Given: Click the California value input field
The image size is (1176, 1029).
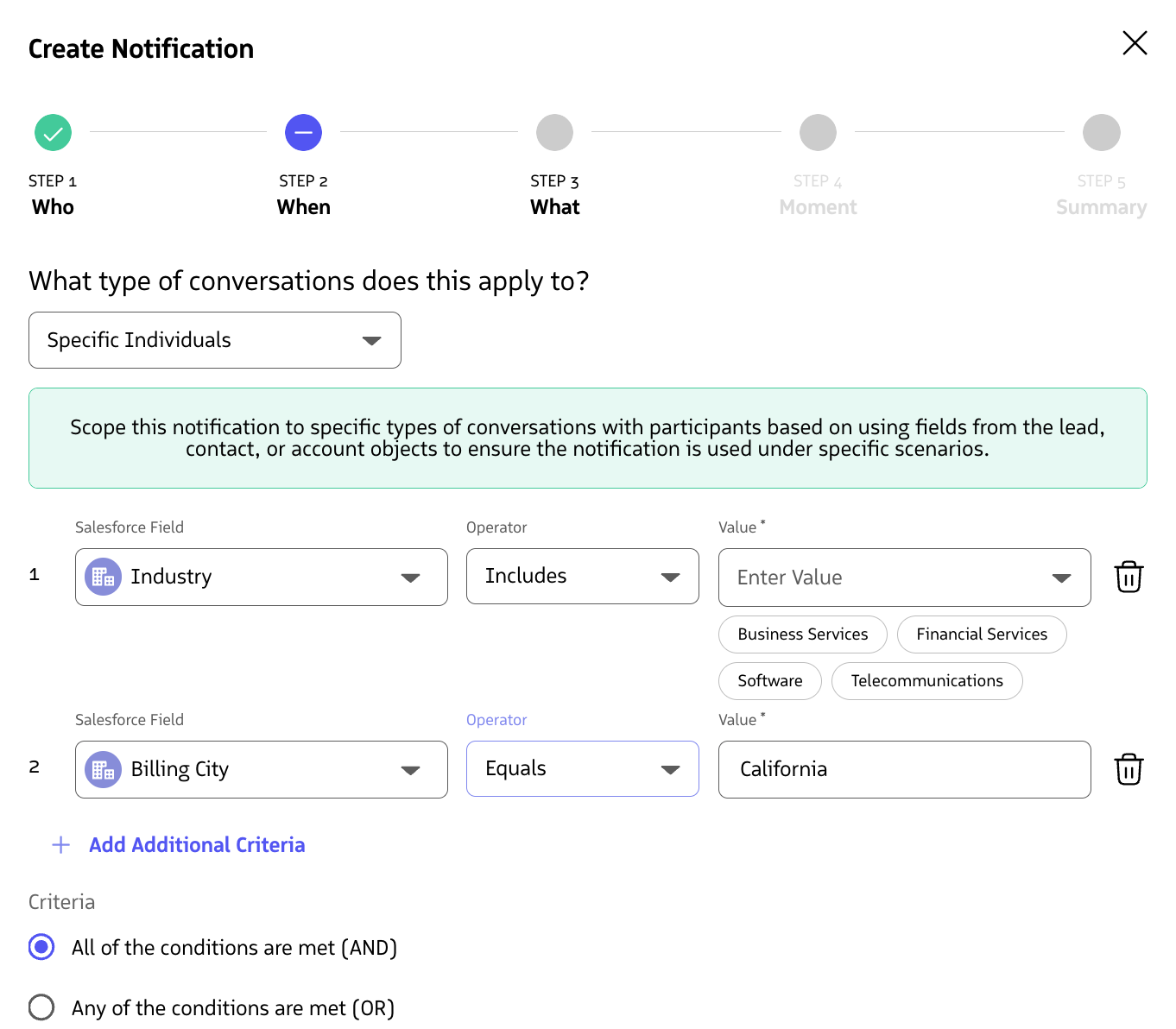Looking at the screenshot, I should tap(903, 769).
